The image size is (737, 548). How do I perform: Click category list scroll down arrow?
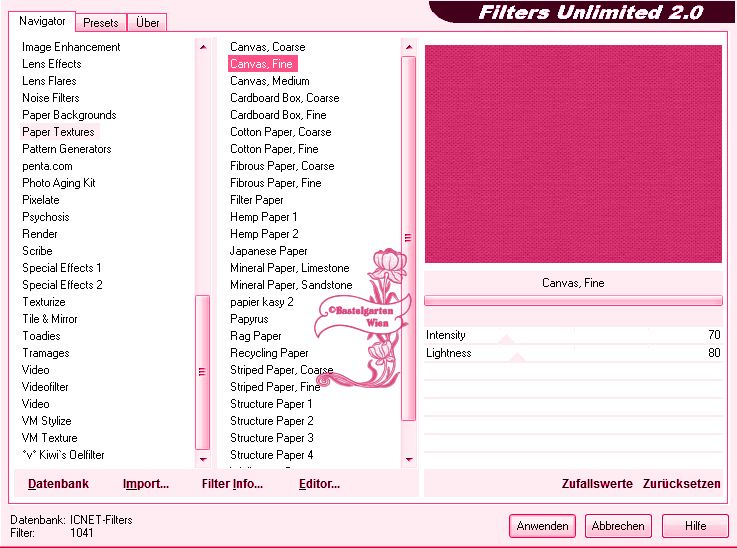pos(203,459)
